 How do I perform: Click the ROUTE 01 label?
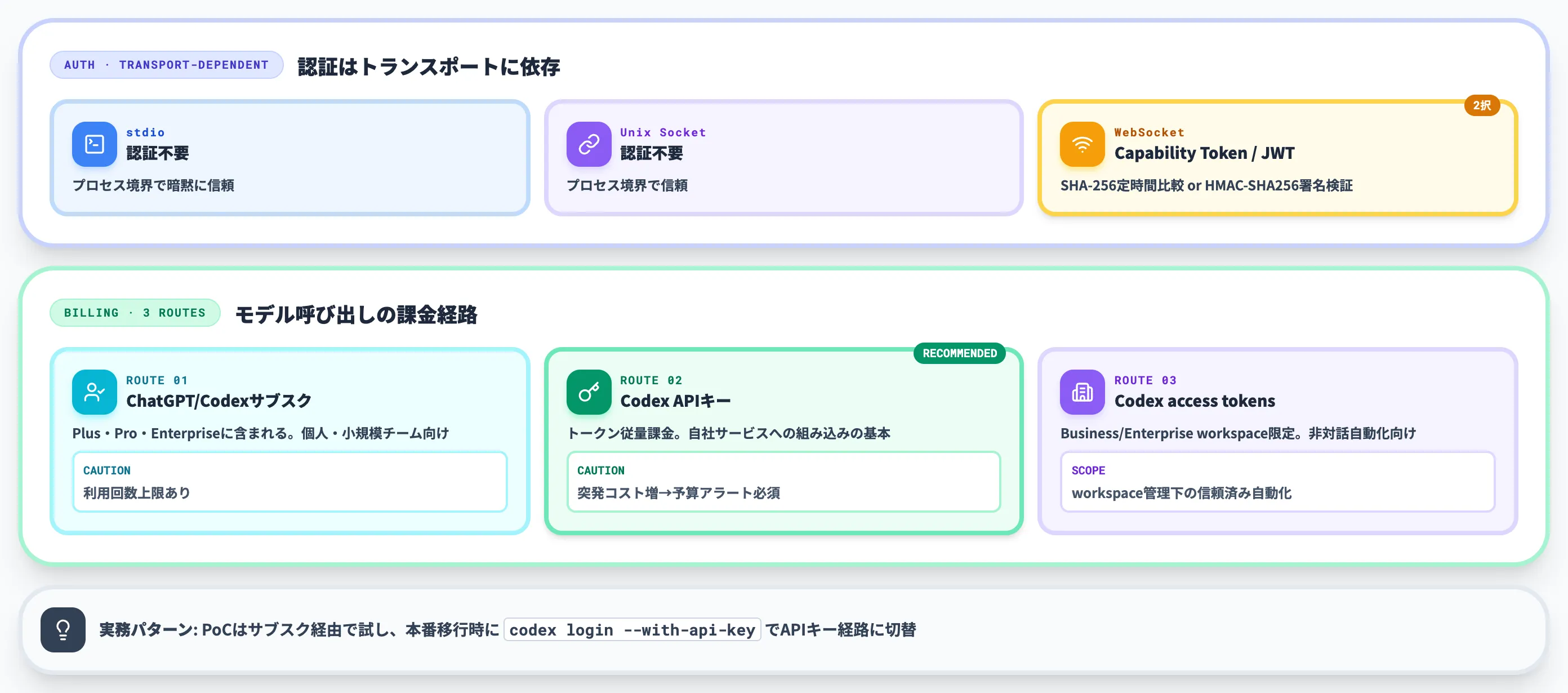157,380
